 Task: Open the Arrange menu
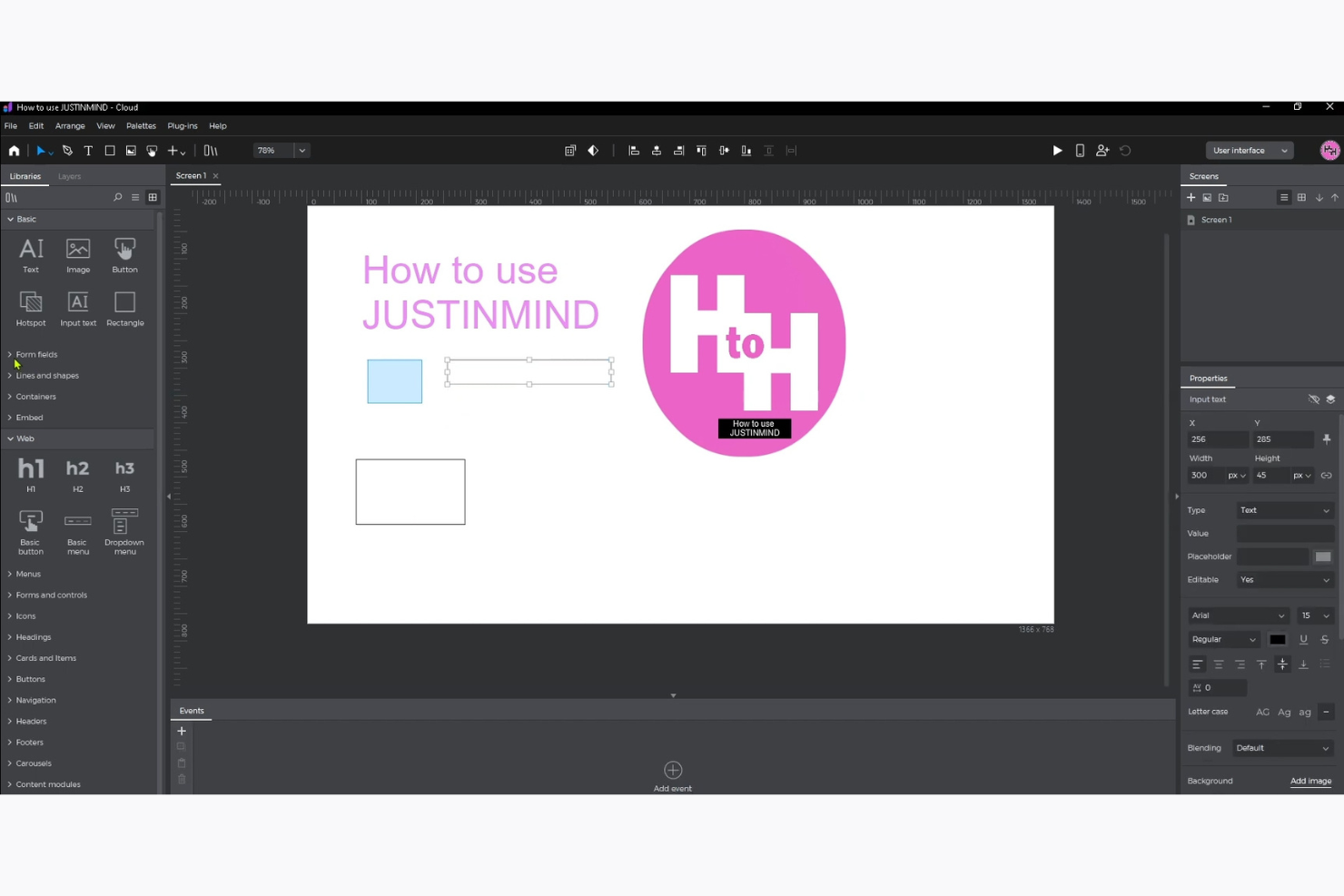(x=70, y=126)
